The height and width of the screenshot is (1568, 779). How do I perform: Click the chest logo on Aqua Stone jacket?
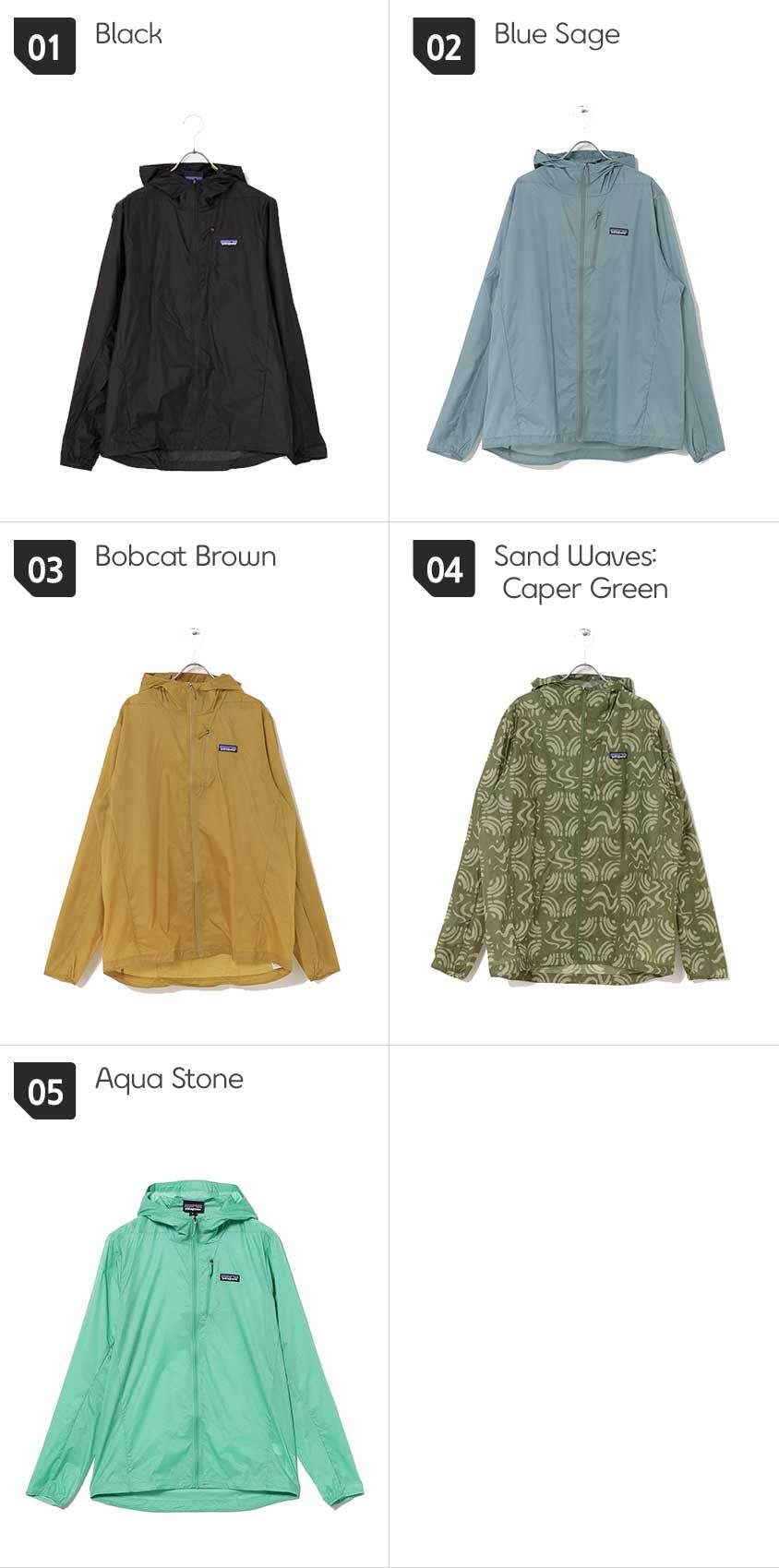(x=229, y=1278)
